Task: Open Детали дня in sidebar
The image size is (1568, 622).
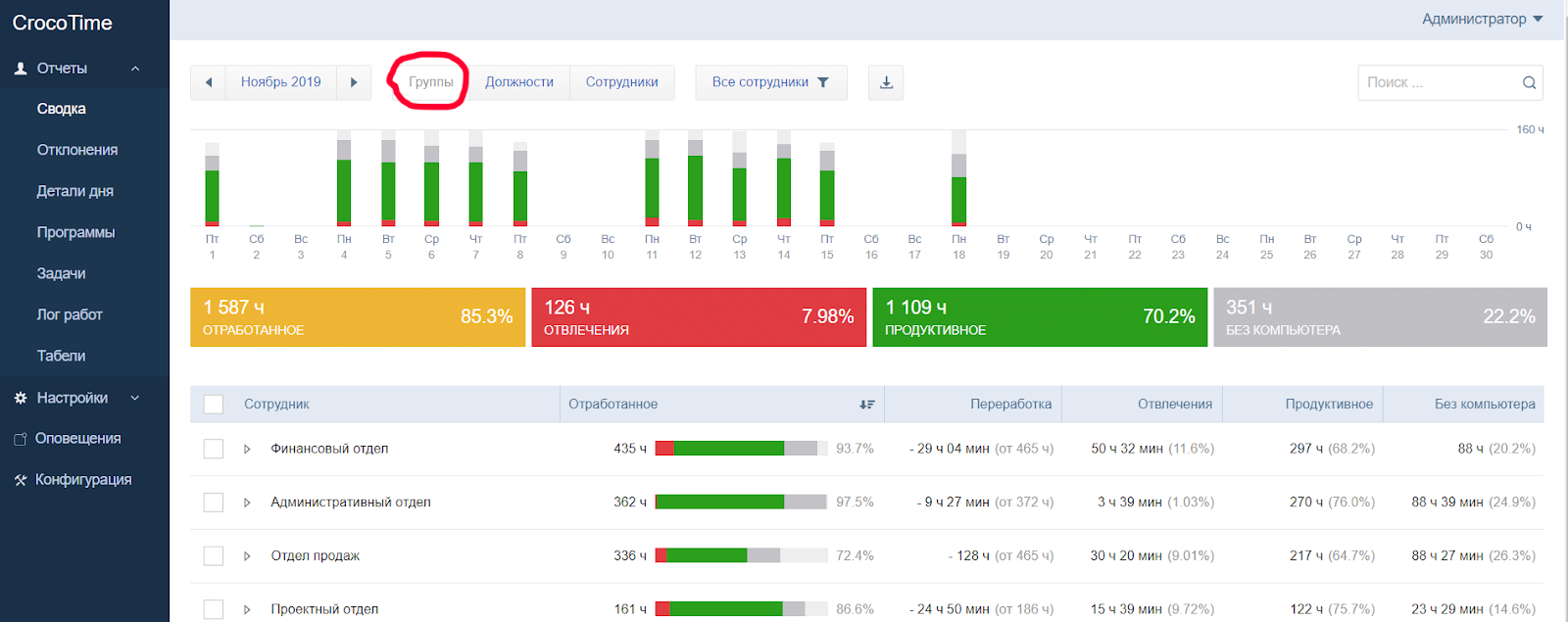Action: coord(75,191)
